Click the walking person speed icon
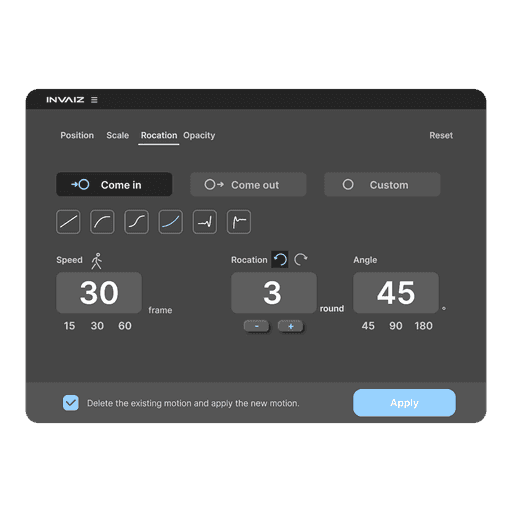The image size is (512, 512). coord(97,261)
